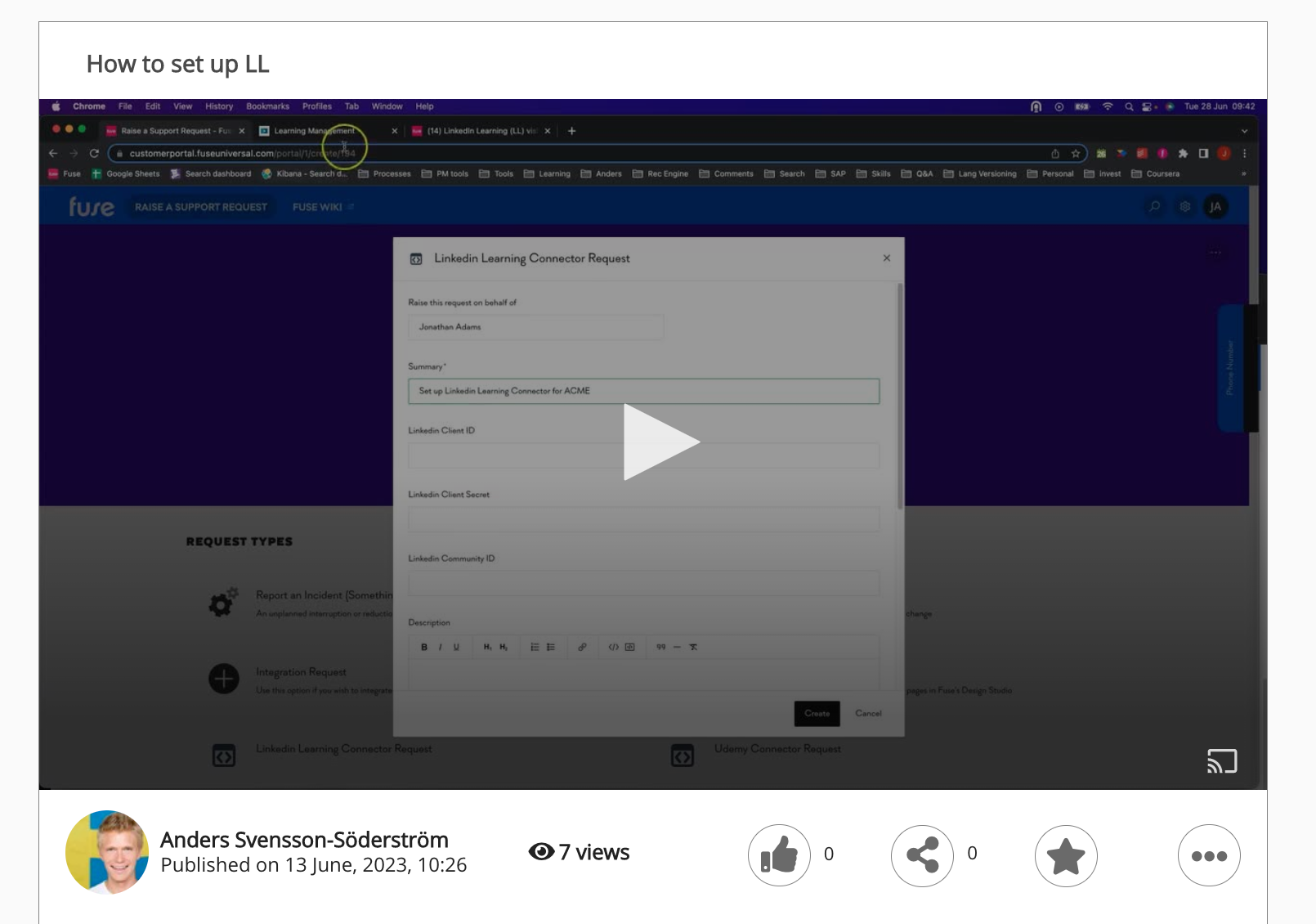Image resolution: width=1316 pixels, height=924 pixels.
Task: Click the Create button in the request form
Action: (817, 713)
